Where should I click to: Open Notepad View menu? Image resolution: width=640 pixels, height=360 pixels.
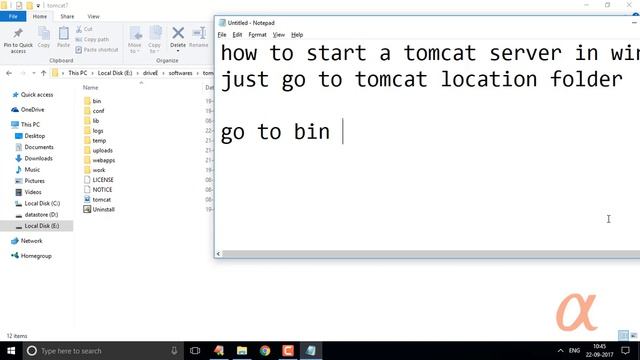coord(279,35)
